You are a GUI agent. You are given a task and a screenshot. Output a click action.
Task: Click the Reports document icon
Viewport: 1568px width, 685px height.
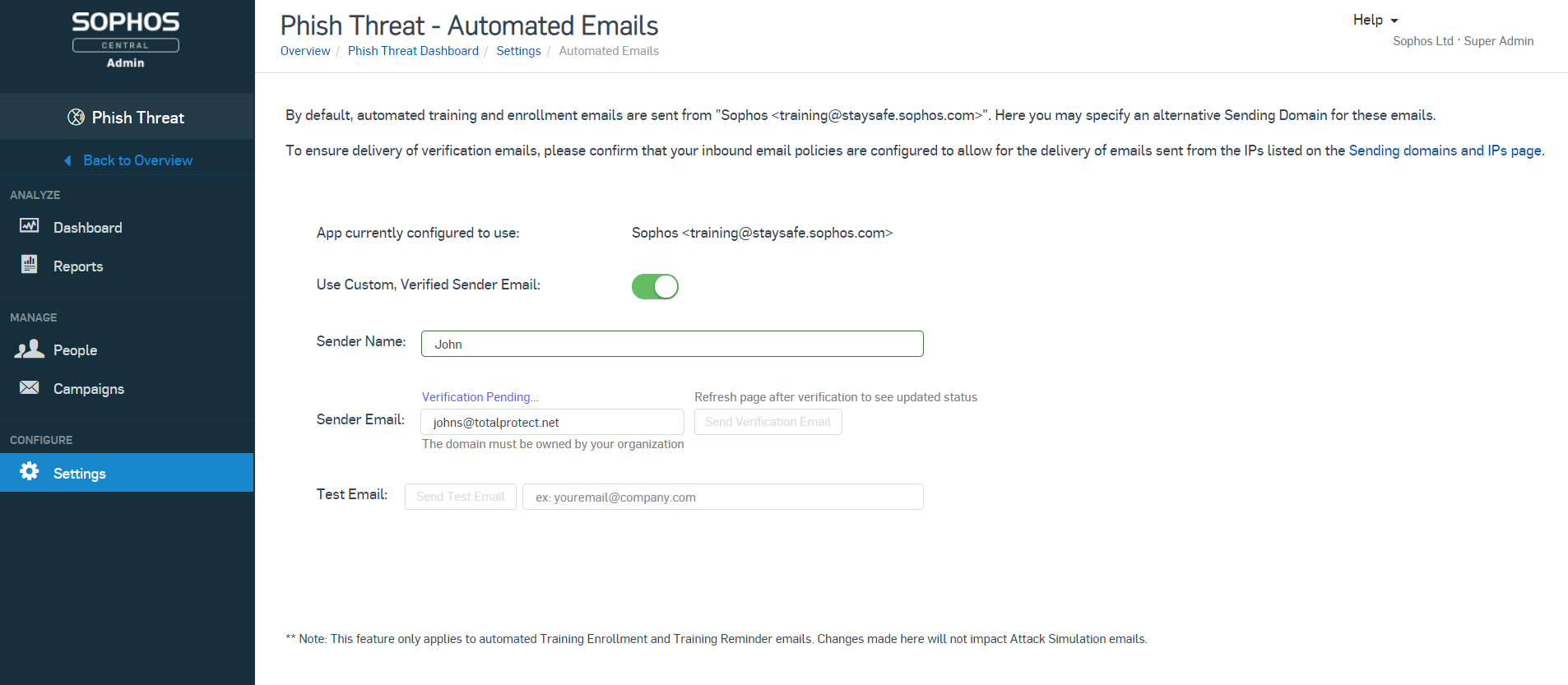[30, 264]
